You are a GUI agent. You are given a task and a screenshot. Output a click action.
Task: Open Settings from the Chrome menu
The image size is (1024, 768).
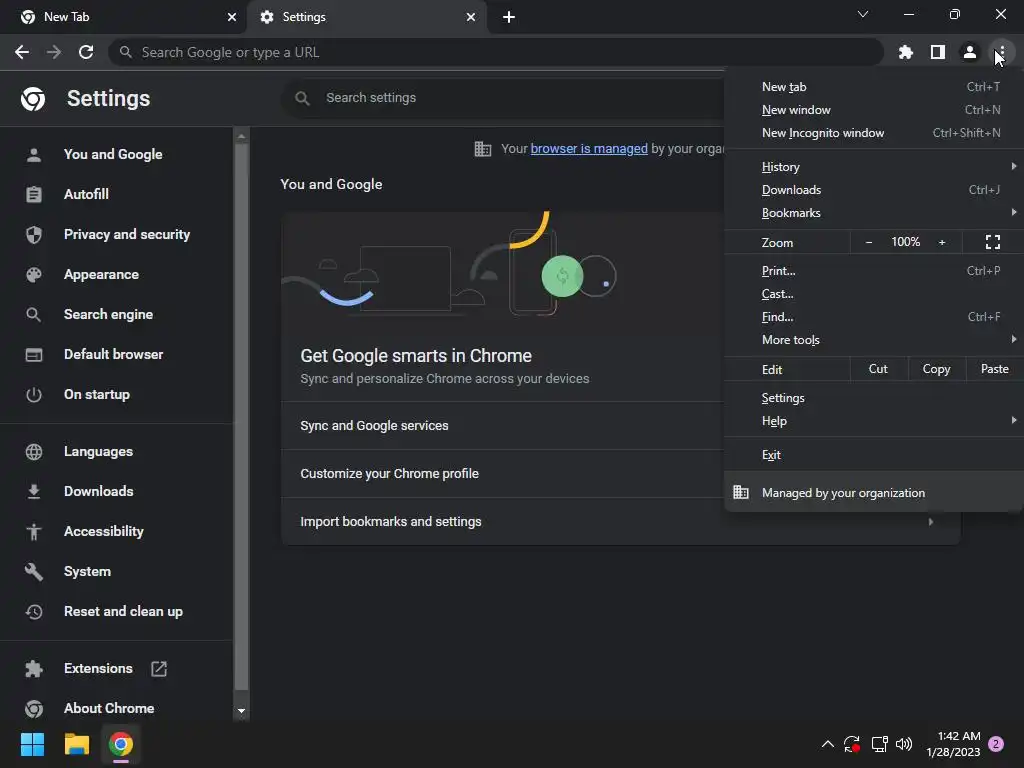point(874,398)
